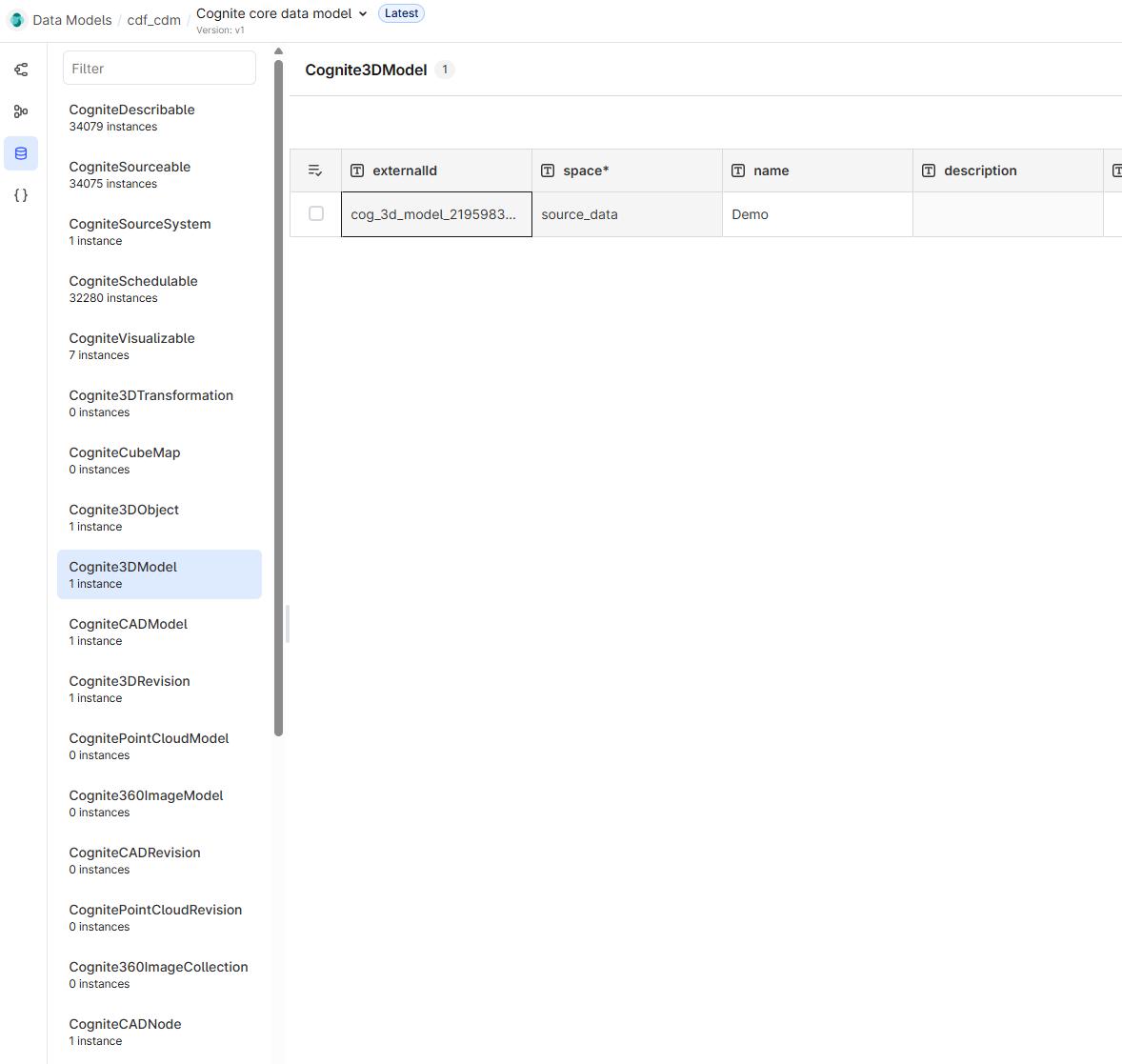The image size is (1122, 1064).
Task: Select CognitePointCloudRevision type
Action: click(159, 918)
